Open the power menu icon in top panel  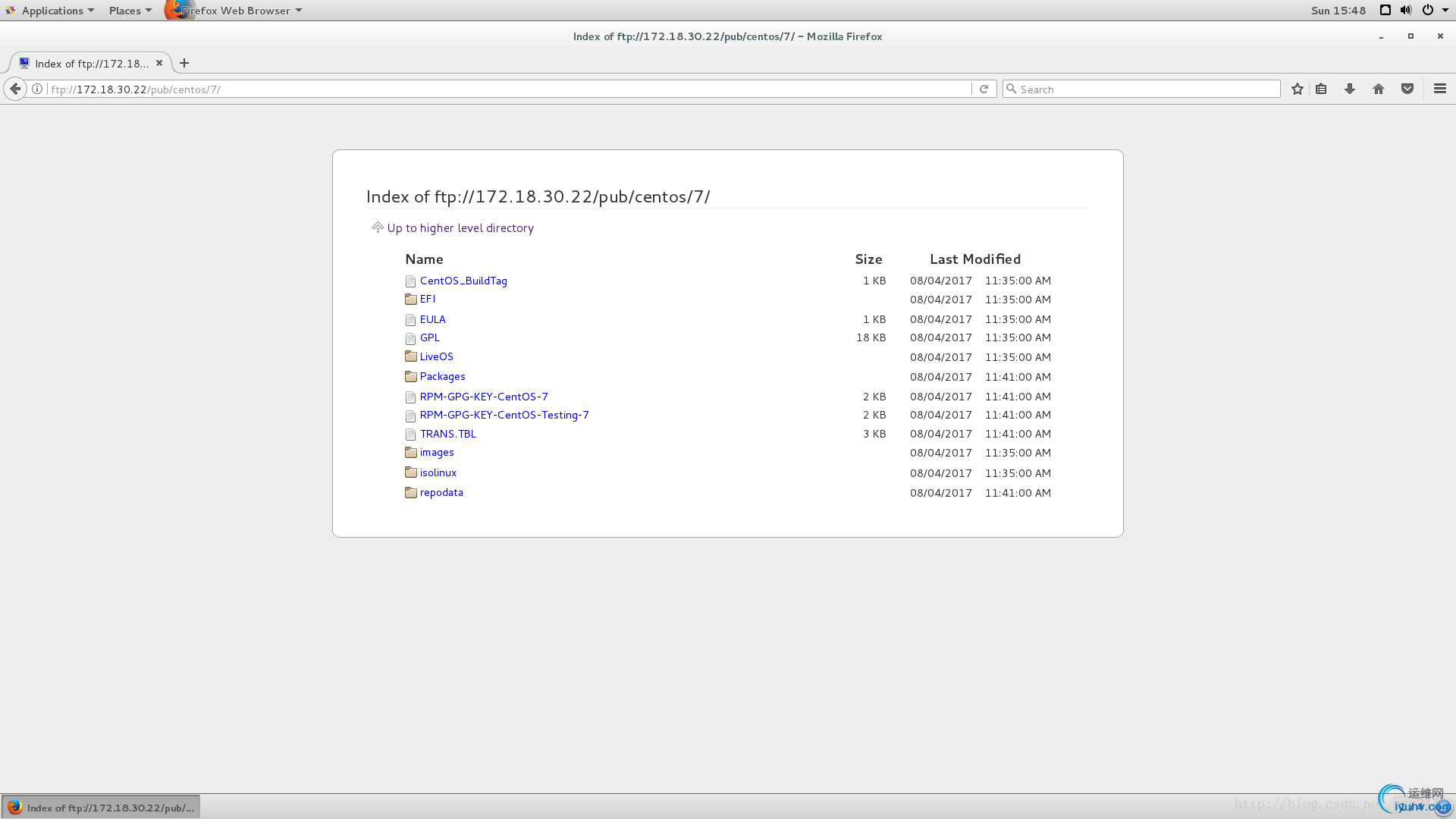coord(1428,10)
